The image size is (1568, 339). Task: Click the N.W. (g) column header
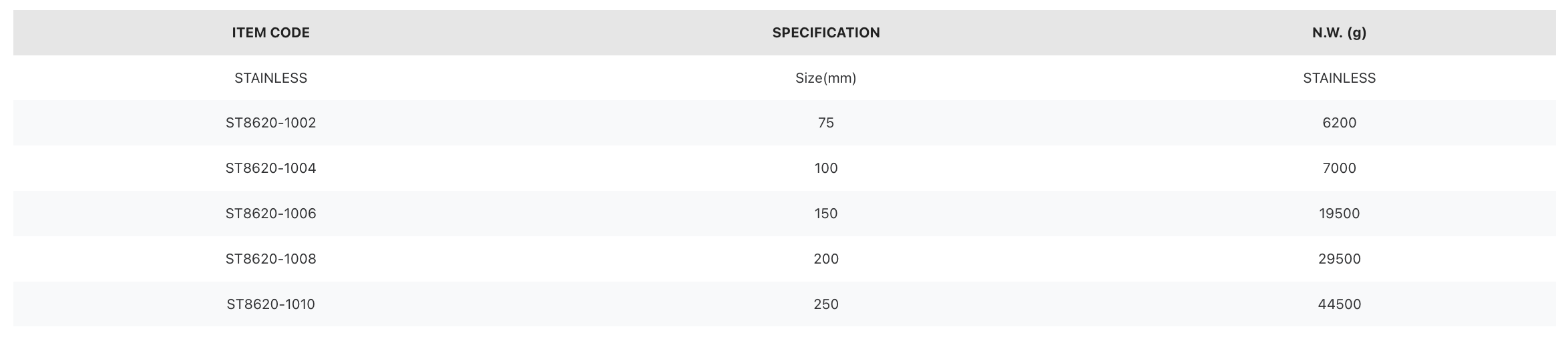pos(1339,33)
